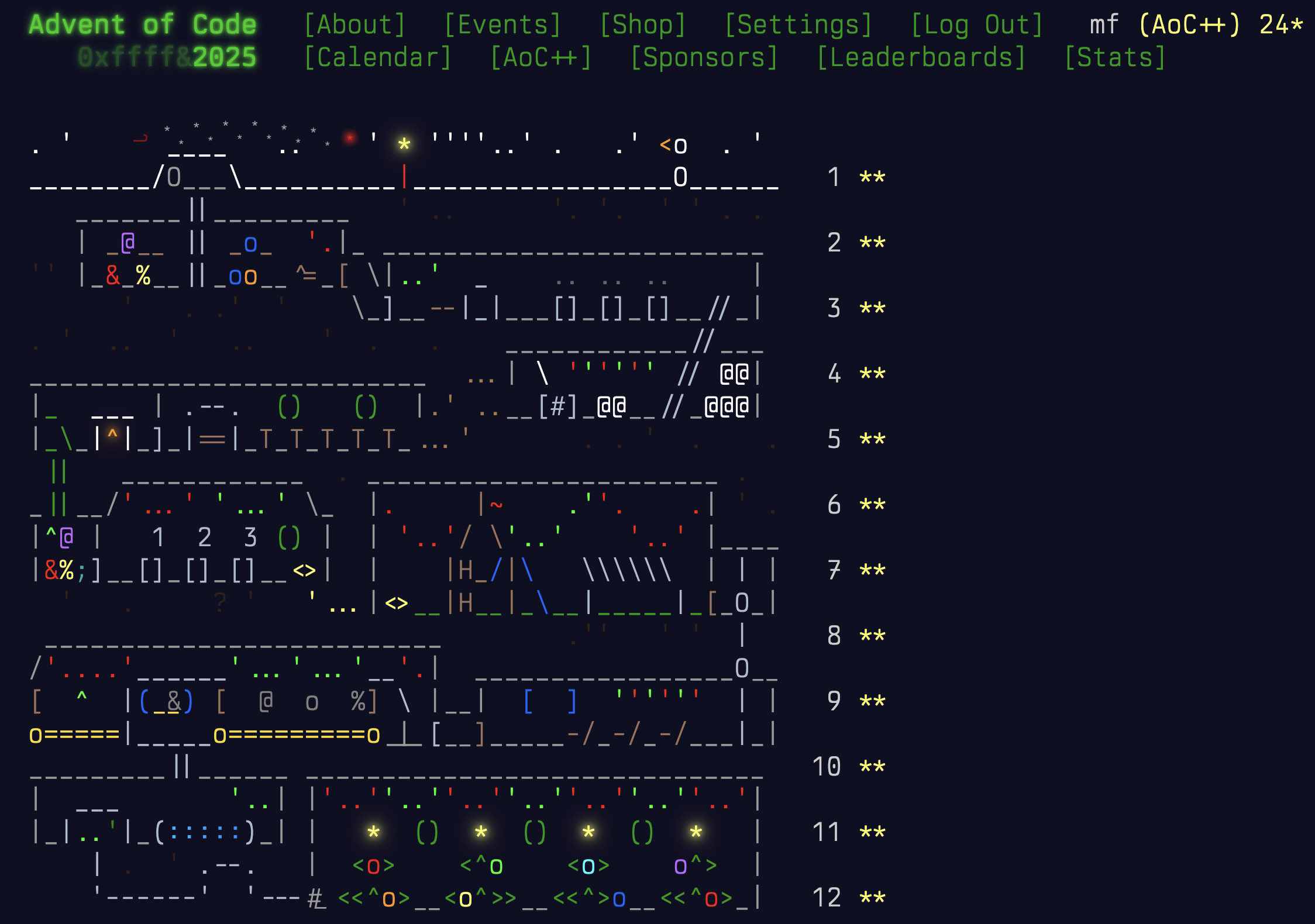Open the [AoC++] supporter page
The image size is (1315, 924).
coord(541,58)
